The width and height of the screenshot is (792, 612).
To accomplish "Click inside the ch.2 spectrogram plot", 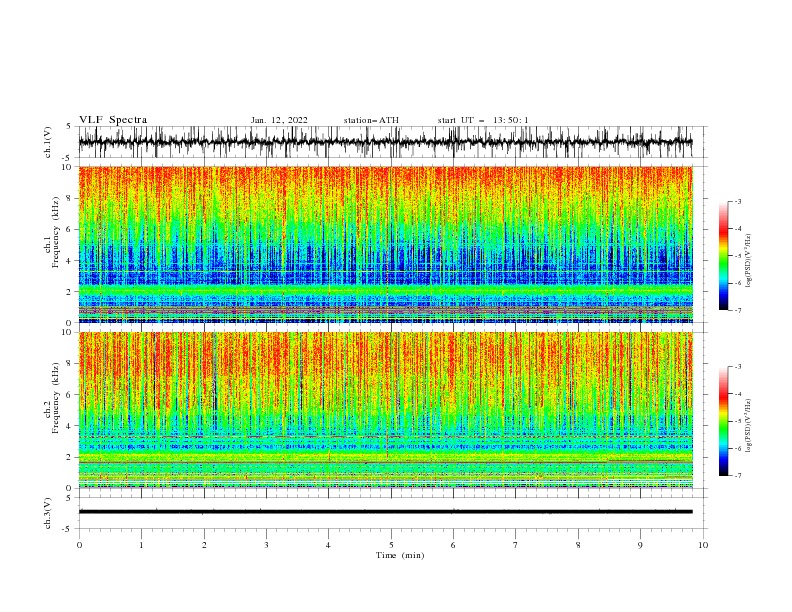I will coord(385,410).
